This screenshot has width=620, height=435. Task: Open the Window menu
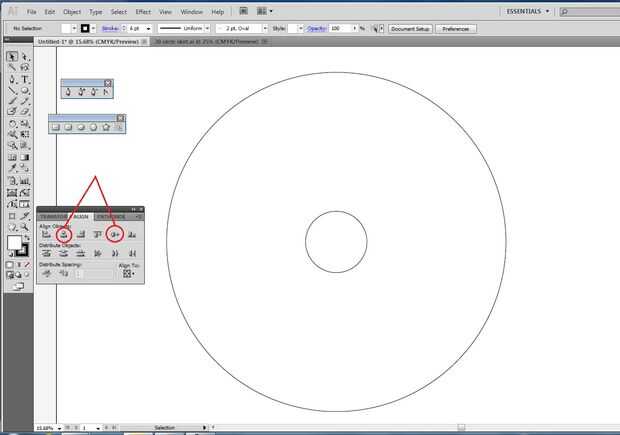click(191, 12)
